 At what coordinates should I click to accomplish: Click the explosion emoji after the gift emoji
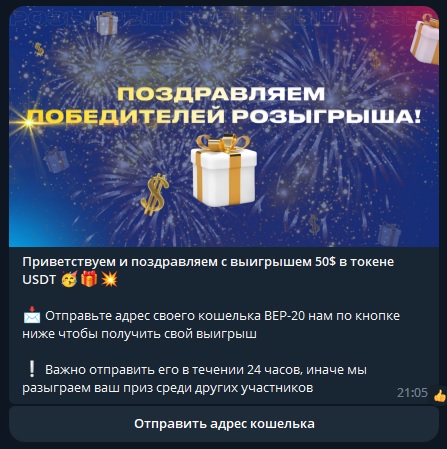click(x=109, y=279)
